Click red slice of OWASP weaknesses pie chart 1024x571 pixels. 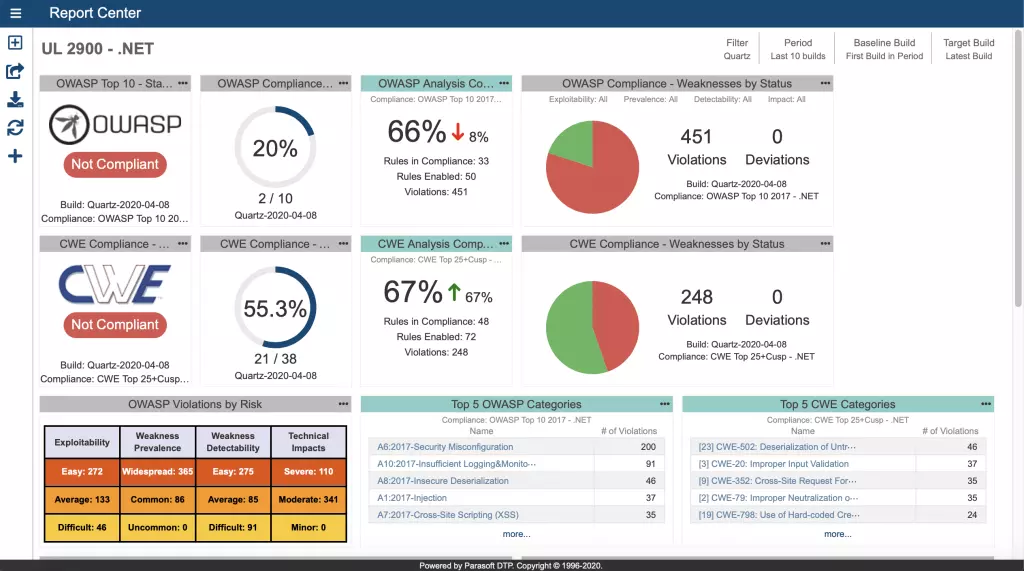tap(598, 180)
